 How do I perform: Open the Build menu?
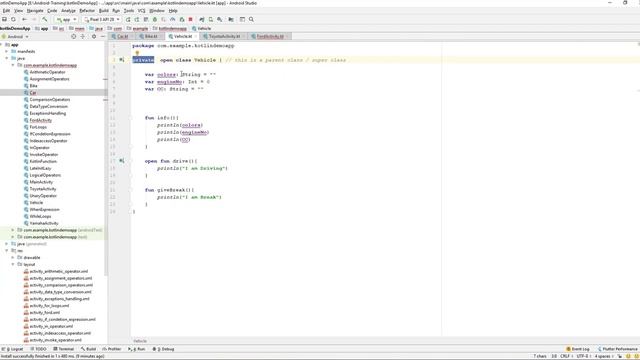(104, 11)
